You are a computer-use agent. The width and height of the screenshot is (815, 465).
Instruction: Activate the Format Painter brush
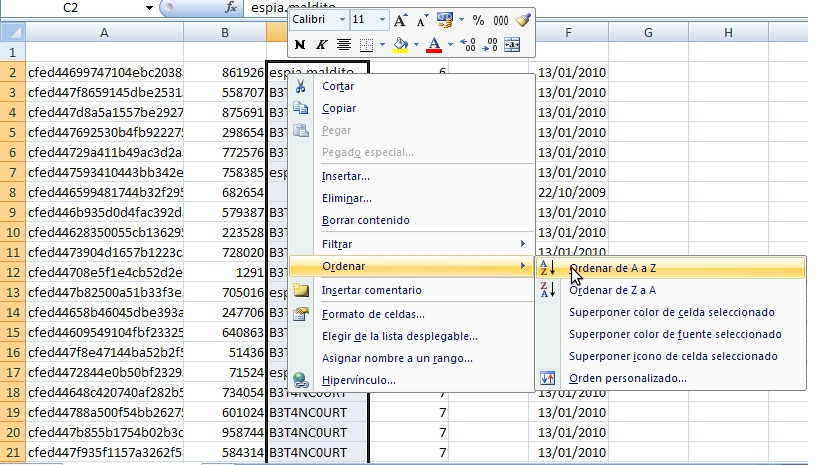click(x=522, y=20)
